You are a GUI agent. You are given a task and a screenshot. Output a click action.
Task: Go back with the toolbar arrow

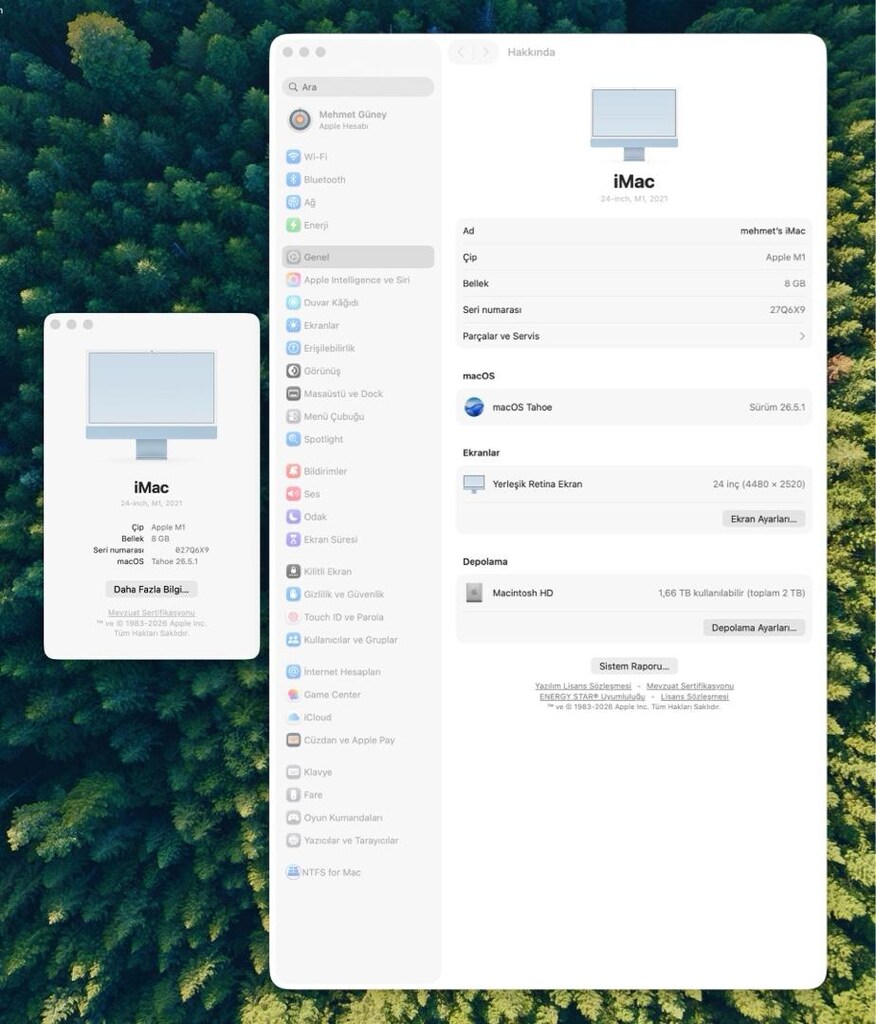pyautogui.click(x=461, y=52)
